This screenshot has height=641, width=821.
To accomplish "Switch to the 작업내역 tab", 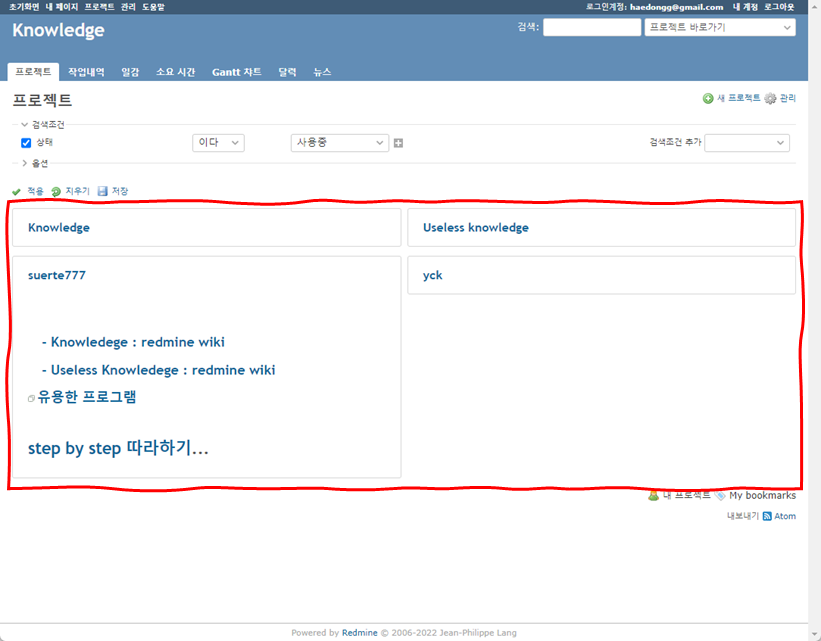I will [86, 72].
